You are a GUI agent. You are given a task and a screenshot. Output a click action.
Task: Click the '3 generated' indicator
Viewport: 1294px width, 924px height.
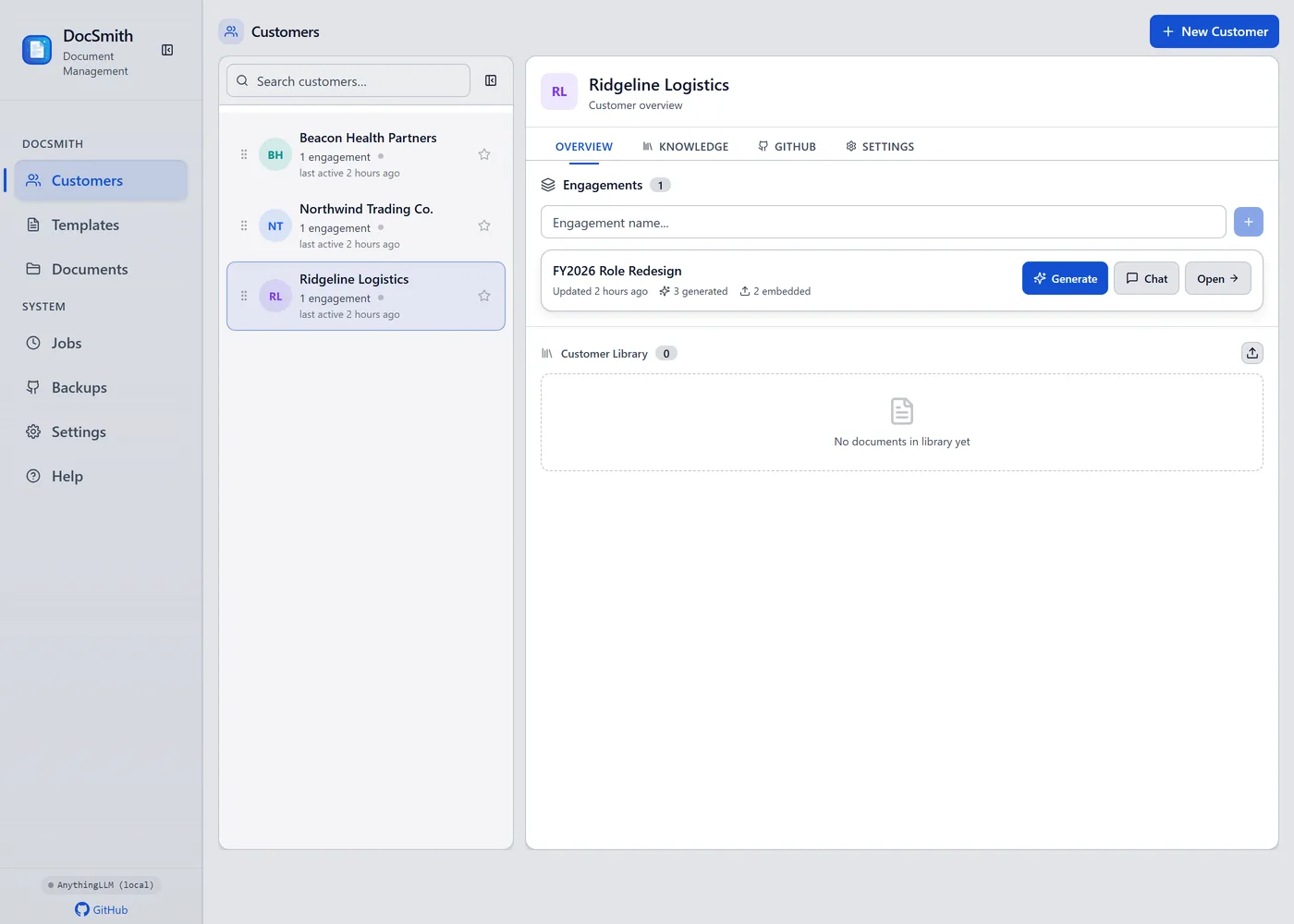point(693,291)
